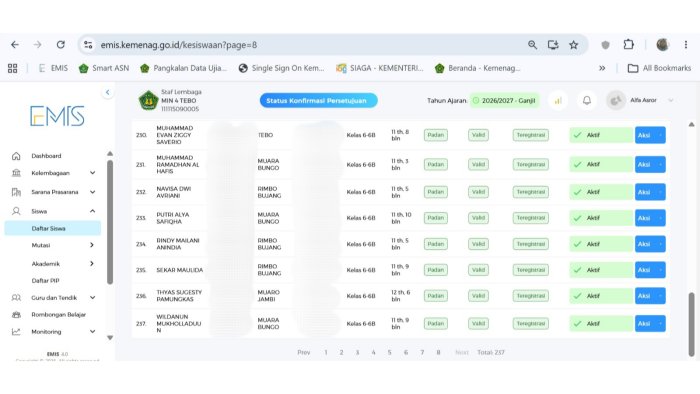Collapse the Siswa sidebar menu
Screen dimensions: 700x394
[54, 211]
